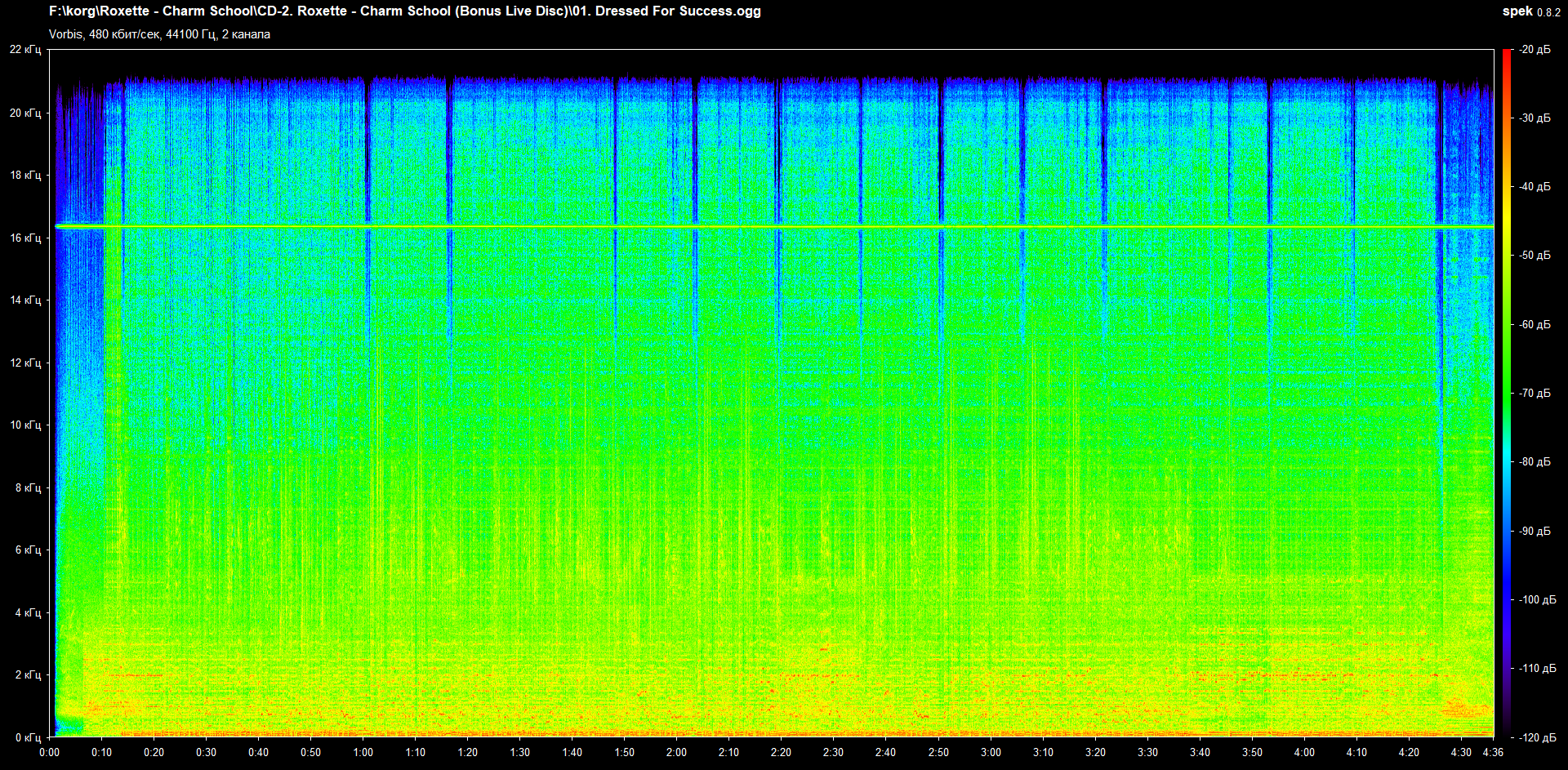Image resolution: width=1568 pixels, height=770 pixels.
Task: Click the file path title at top
Action: click(404, 11)
